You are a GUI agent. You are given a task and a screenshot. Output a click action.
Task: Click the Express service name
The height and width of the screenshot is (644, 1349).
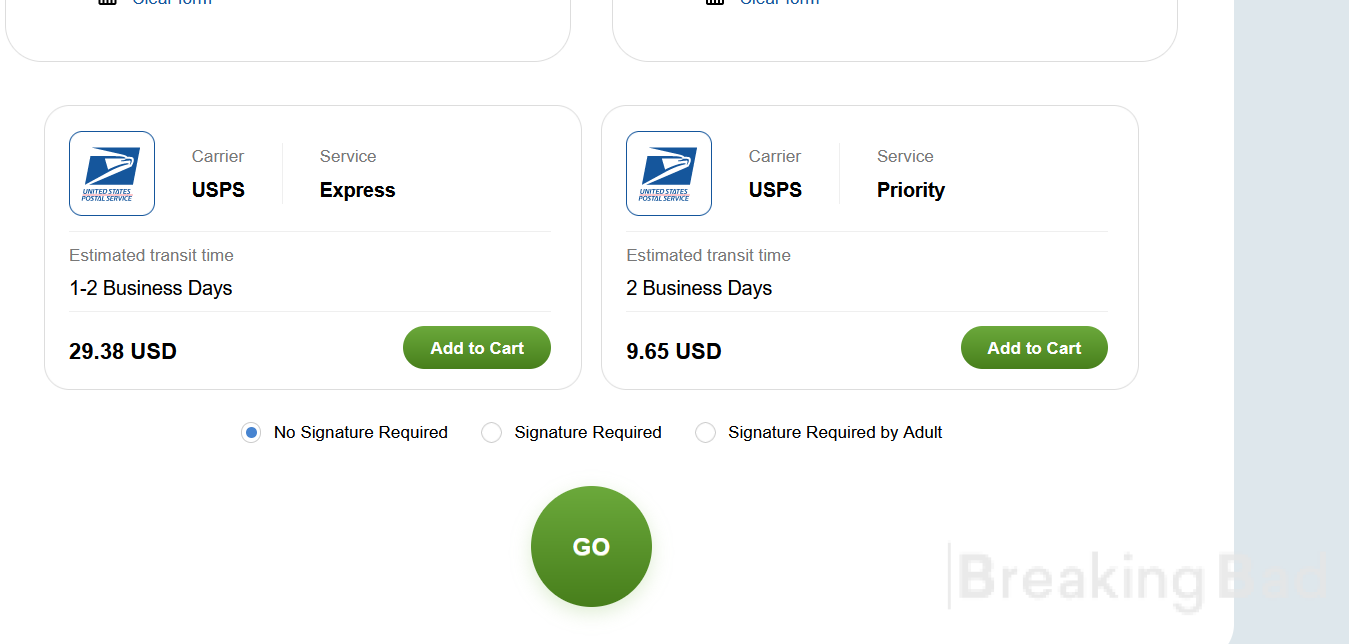[x=358, y=190]
